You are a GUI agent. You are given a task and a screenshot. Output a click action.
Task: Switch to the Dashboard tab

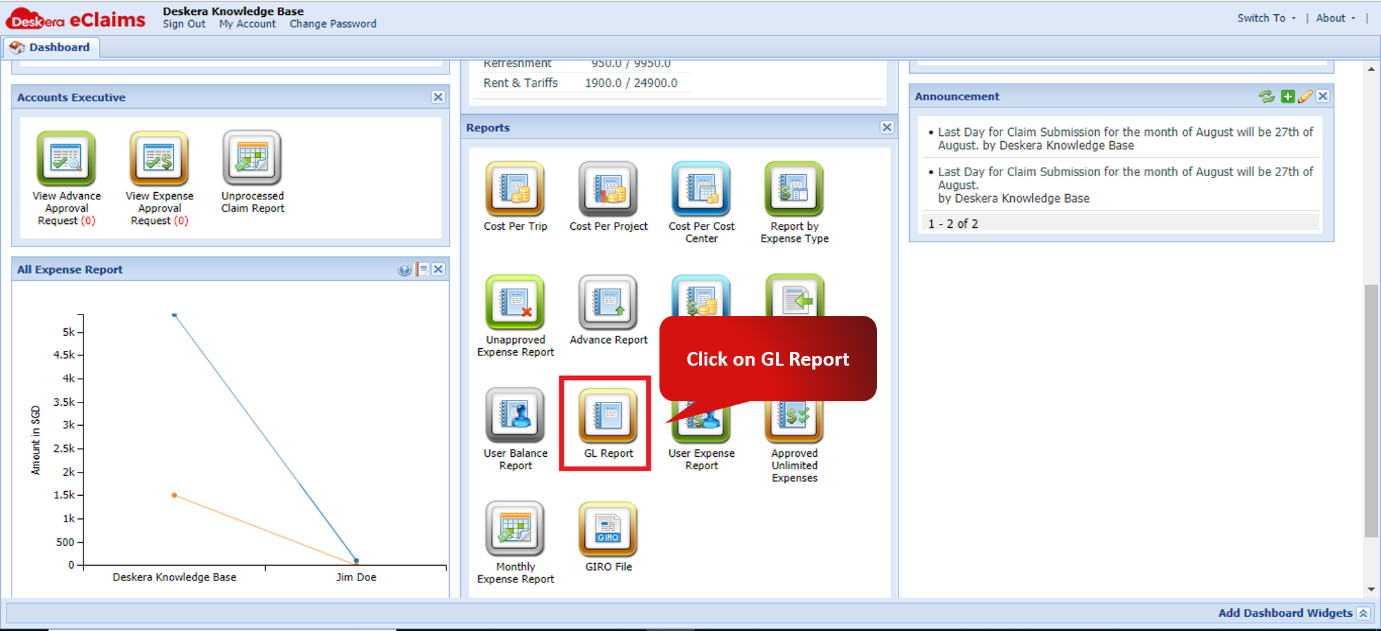point(50,46)
